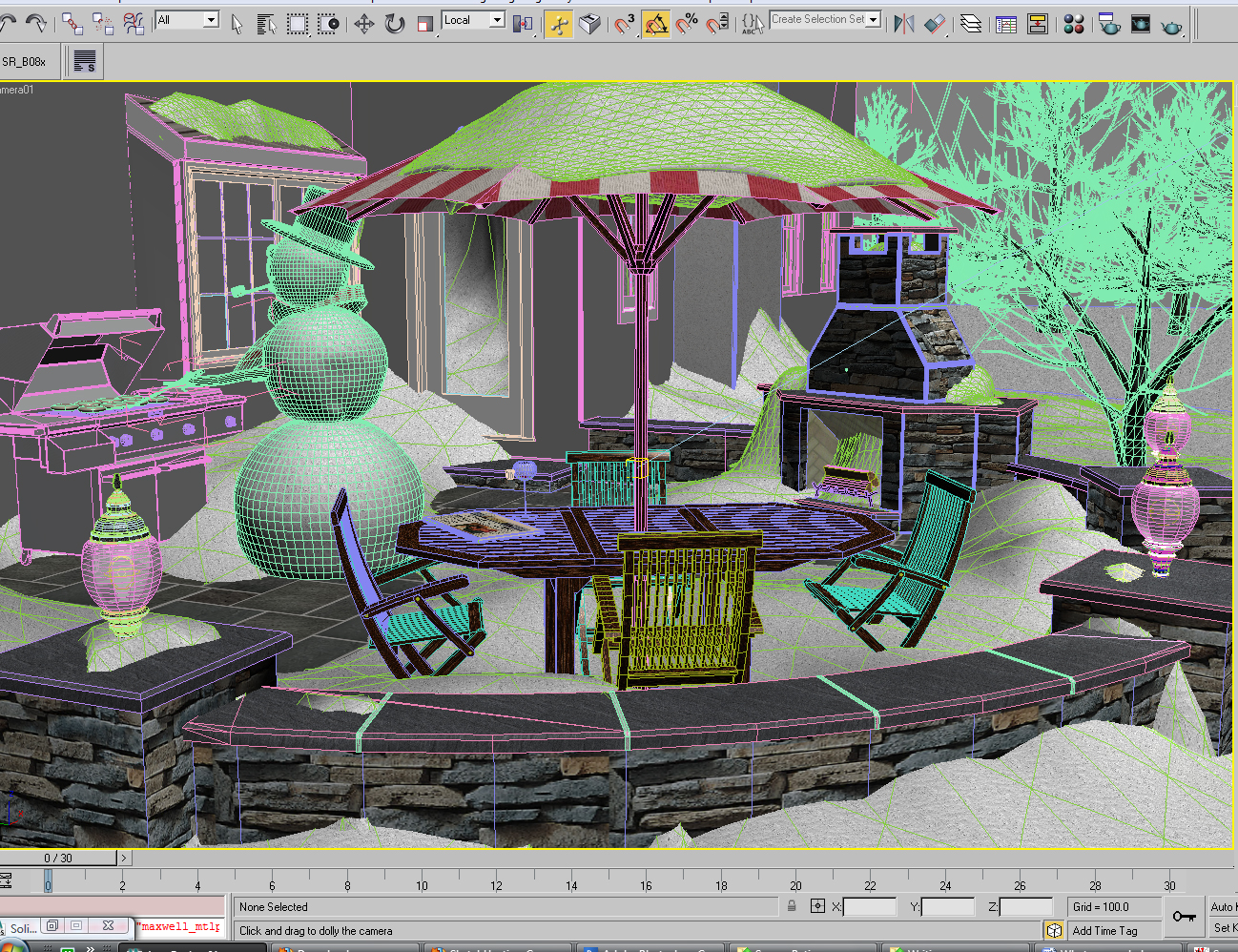The width and height of the screenshot is (1238, 952).
Task: Activate the Select and Rotate tool
Action: (x=395, y=23)
